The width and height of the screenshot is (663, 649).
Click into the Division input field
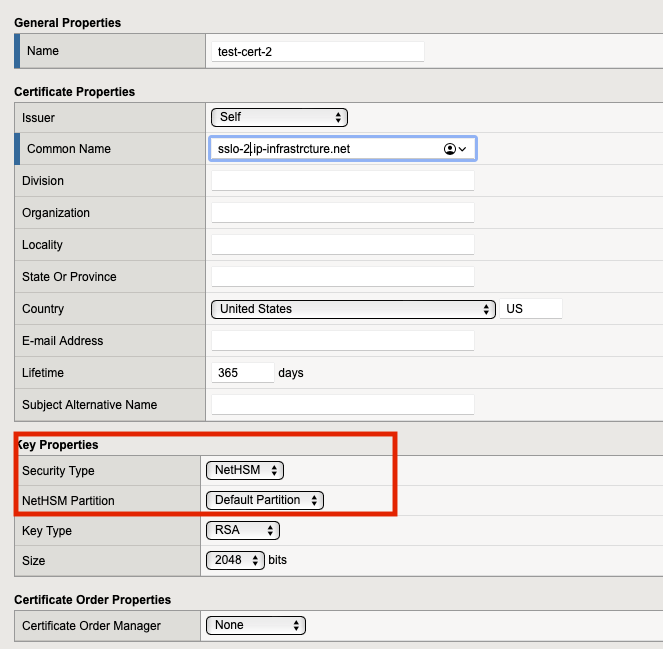pos(342,181)
